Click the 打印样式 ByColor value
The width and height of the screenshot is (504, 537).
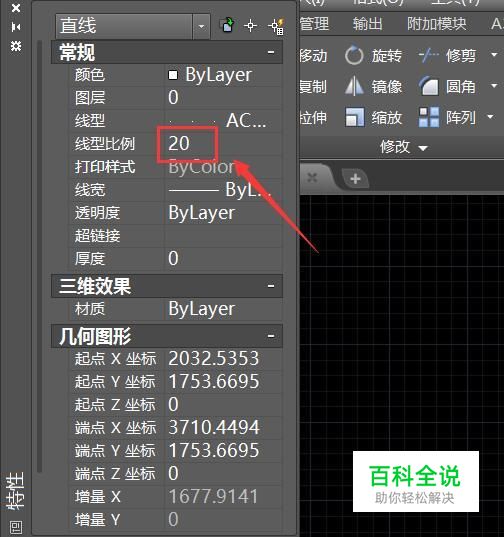[223, 167]
